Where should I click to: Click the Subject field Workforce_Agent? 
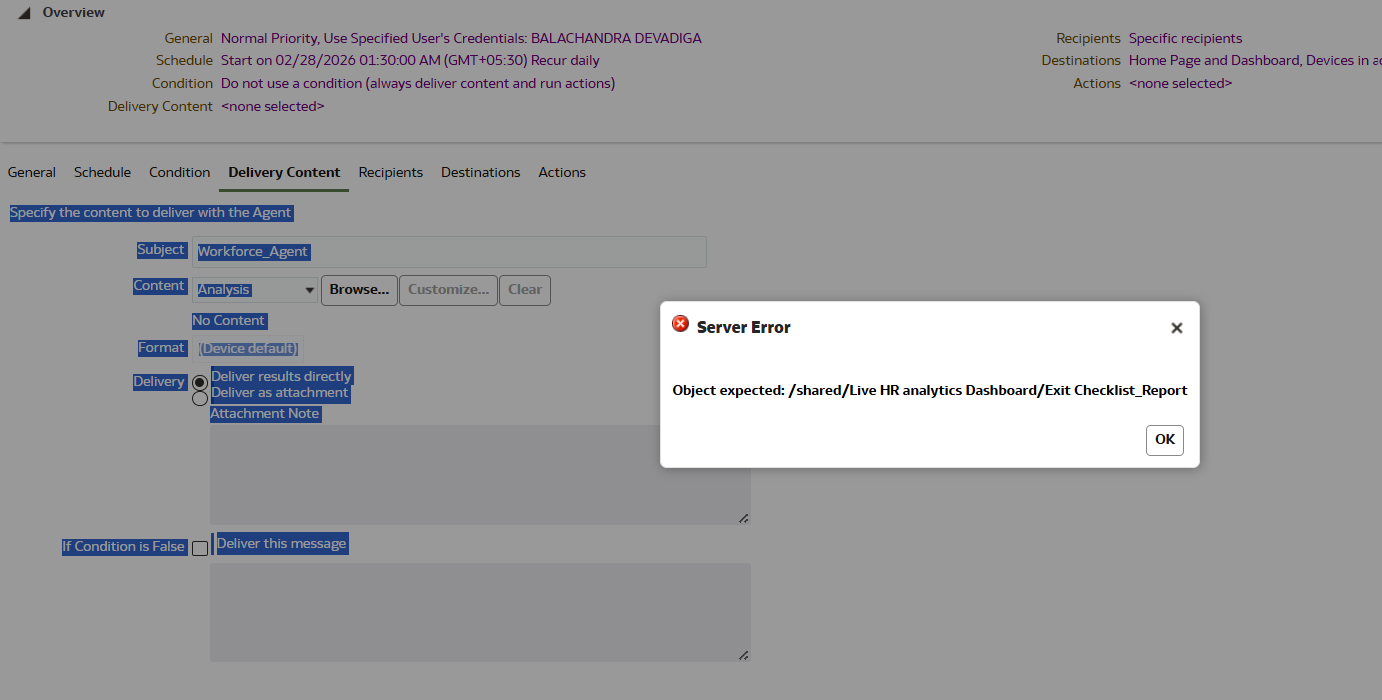(449, 252)
